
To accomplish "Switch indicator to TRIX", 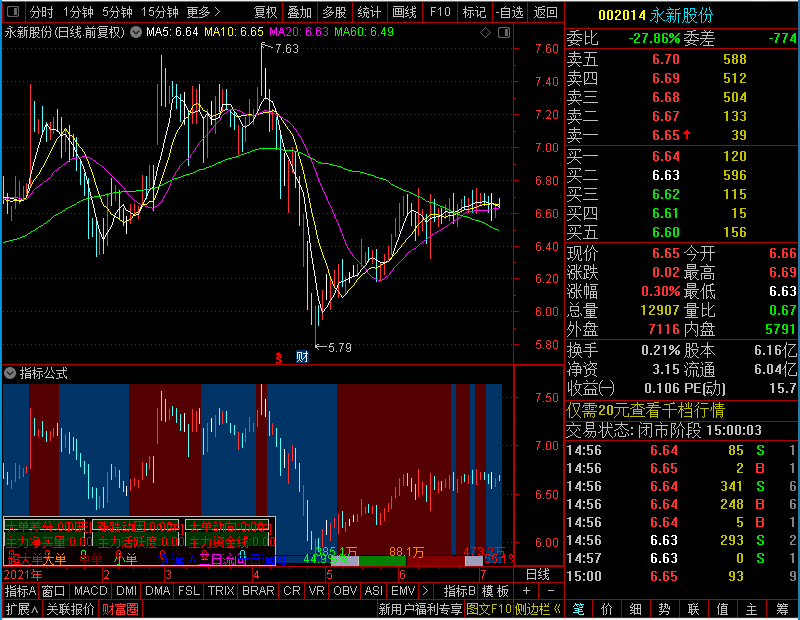I will pyautogui.click(x=221, y=591).
